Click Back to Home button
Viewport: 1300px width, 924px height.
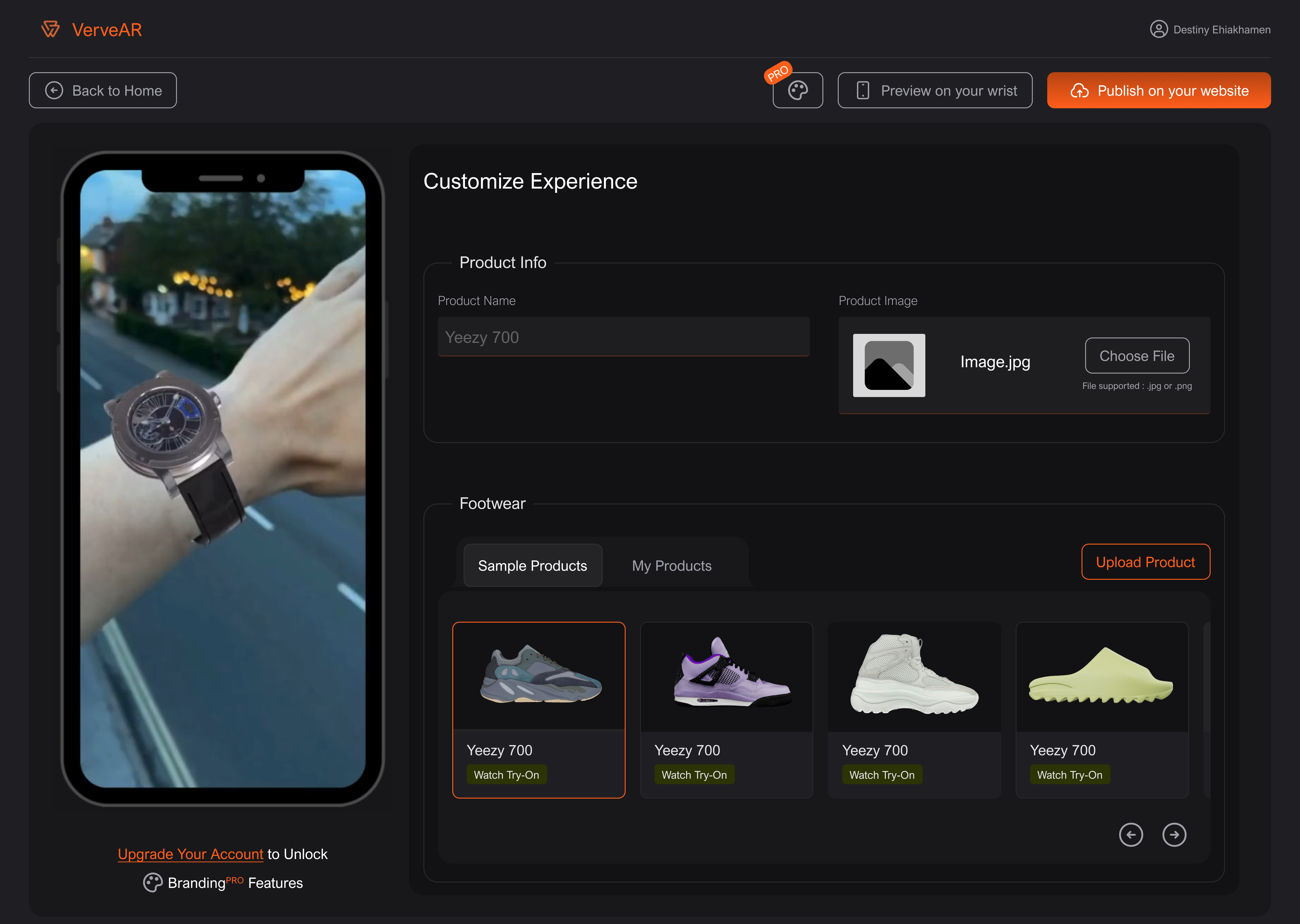coord(102,90)
